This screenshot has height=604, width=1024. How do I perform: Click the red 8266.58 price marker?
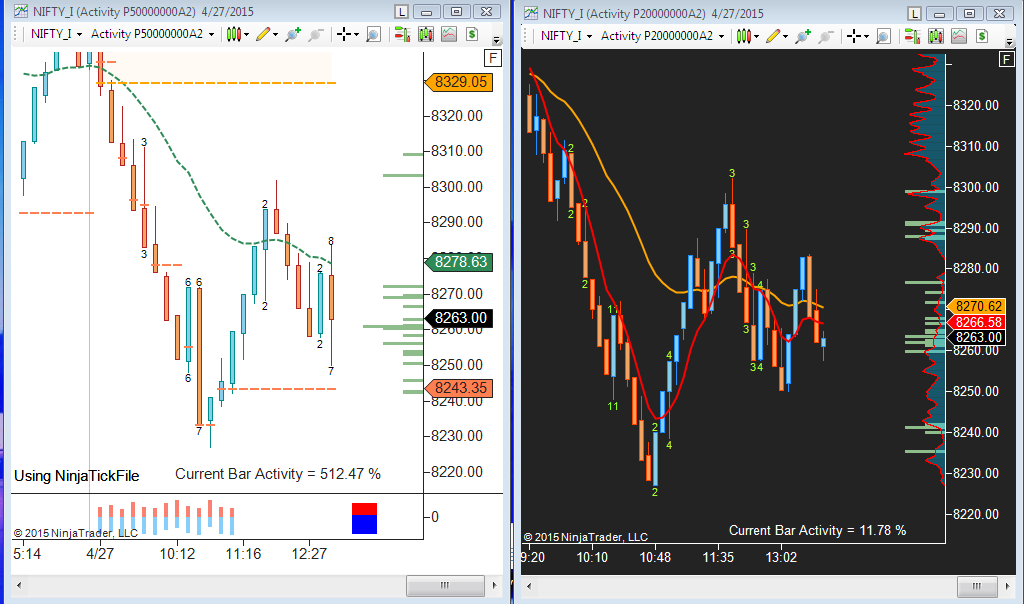coord(976,322)
